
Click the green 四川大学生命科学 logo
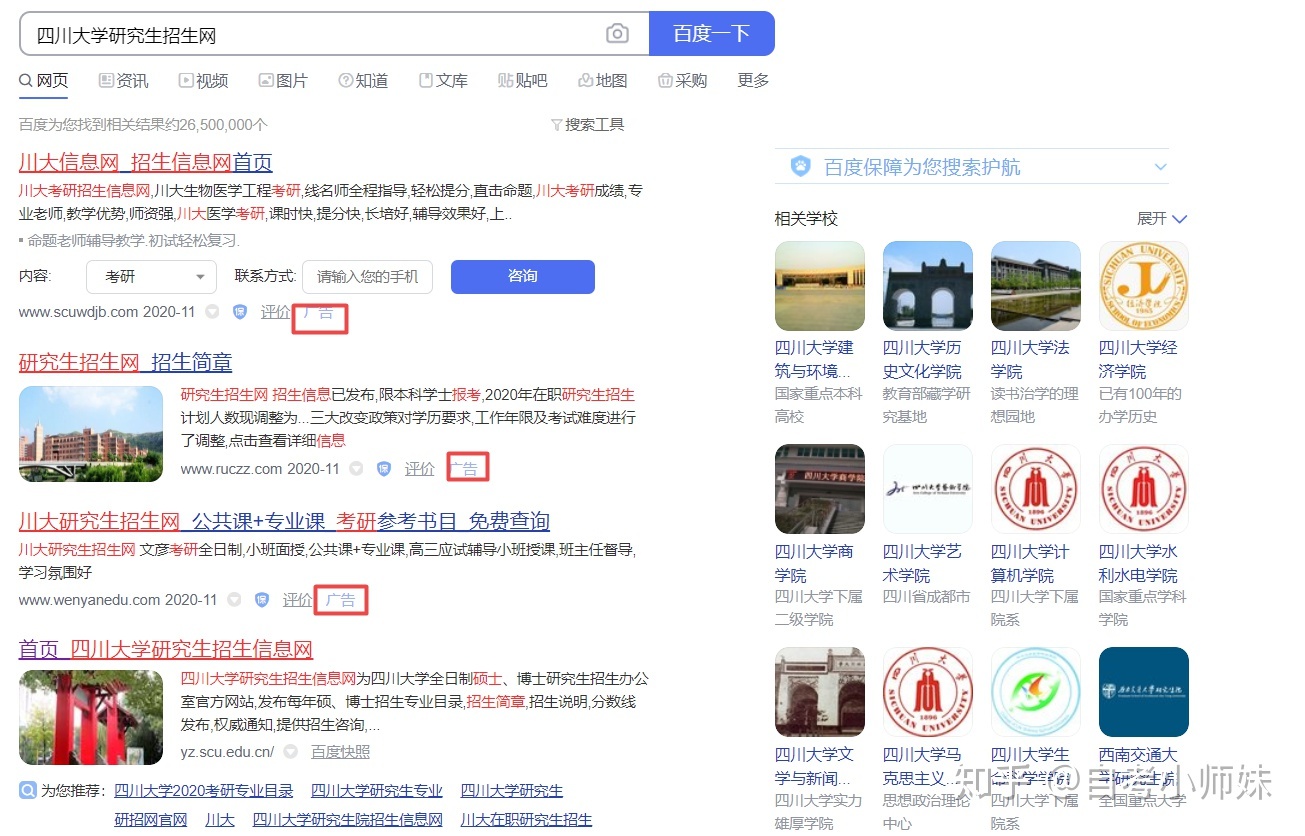(1036, 692)
